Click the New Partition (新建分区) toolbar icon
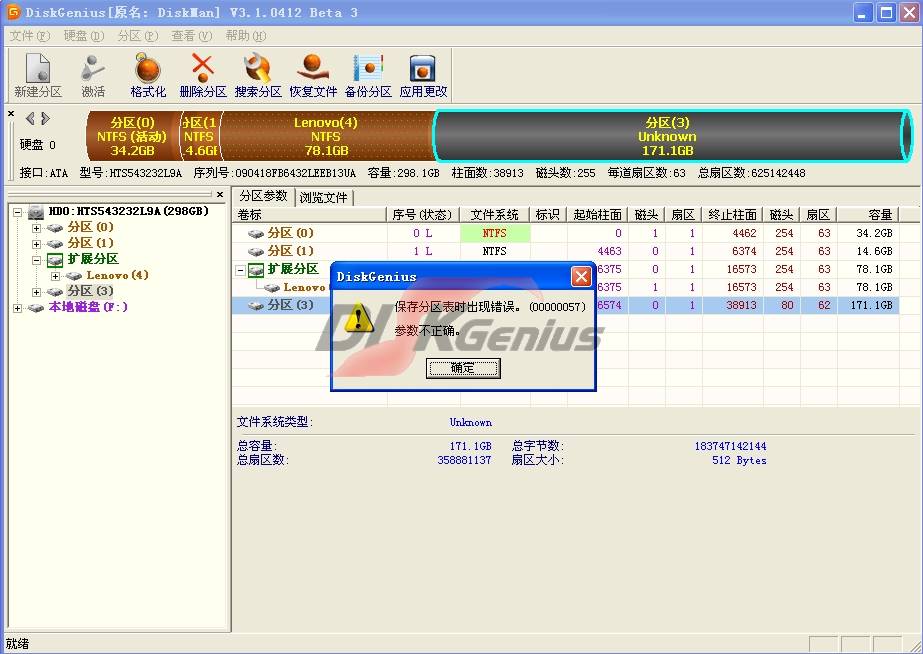923x654 pixels. 38,75
